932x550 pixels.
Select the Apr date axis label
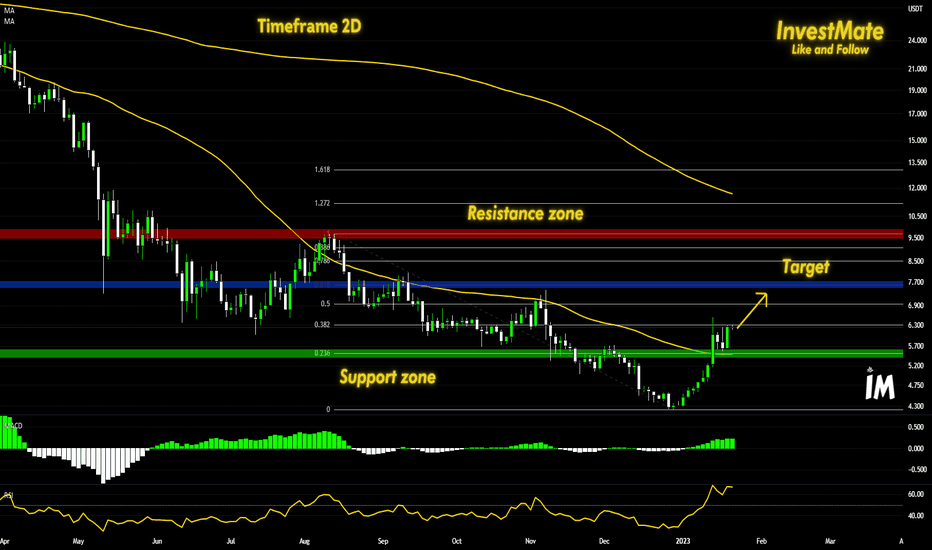tap(5, 542)
